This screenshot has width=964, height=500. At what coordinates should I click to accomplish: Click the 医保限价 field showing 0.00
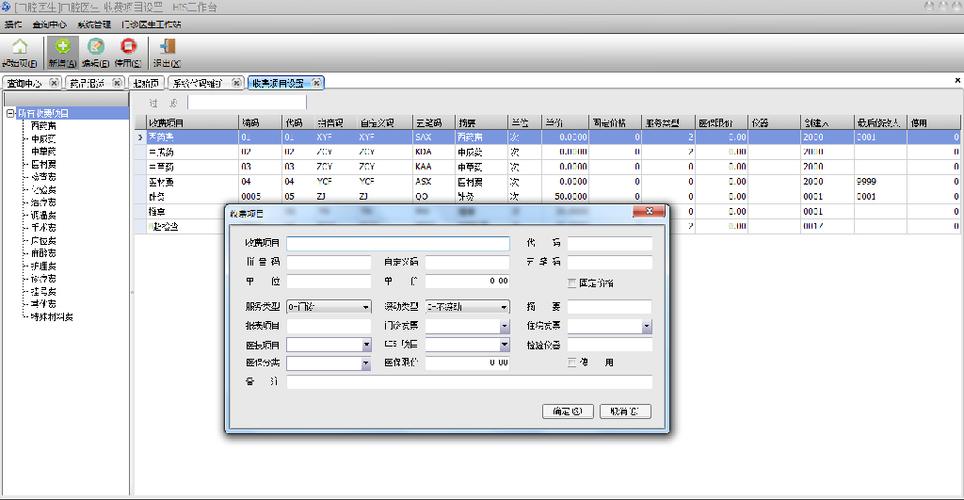(x=467, y=363)
